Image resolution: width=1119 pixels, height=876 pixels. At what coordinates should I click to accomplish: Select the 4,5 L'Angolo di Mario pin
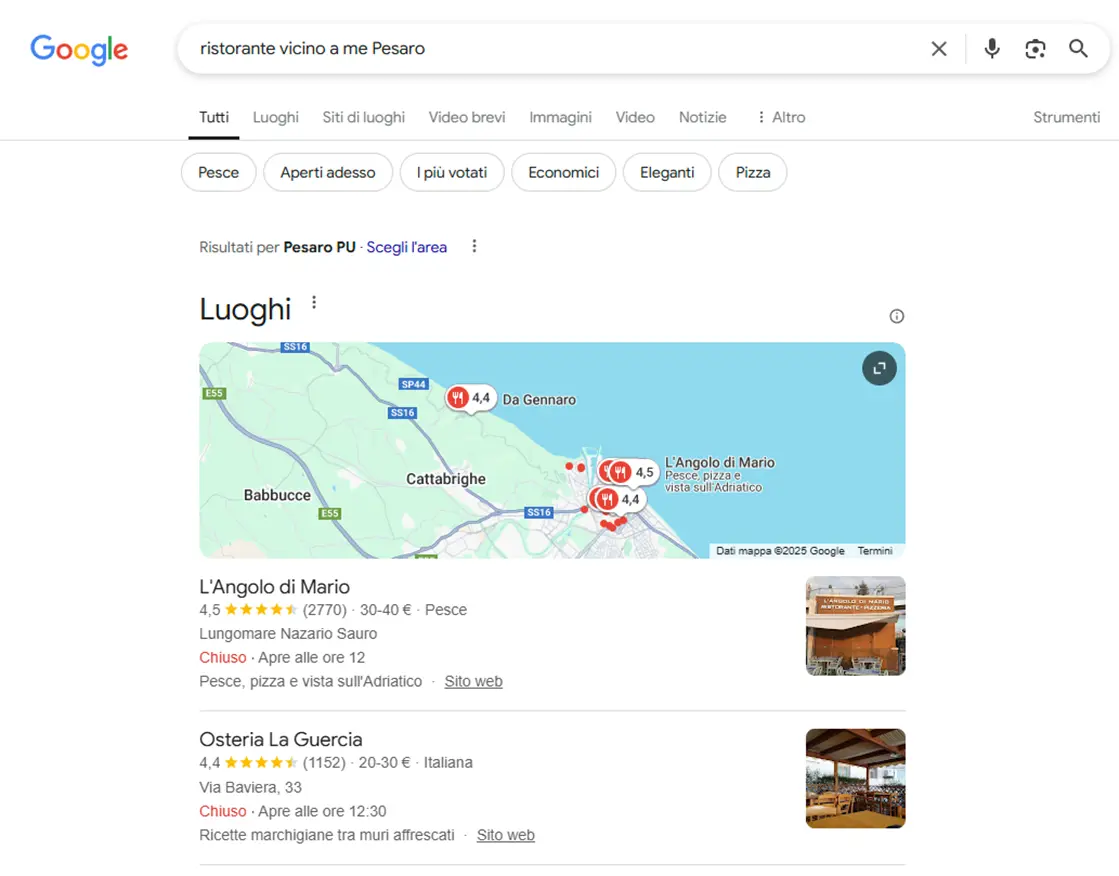(x=634, y=472)
